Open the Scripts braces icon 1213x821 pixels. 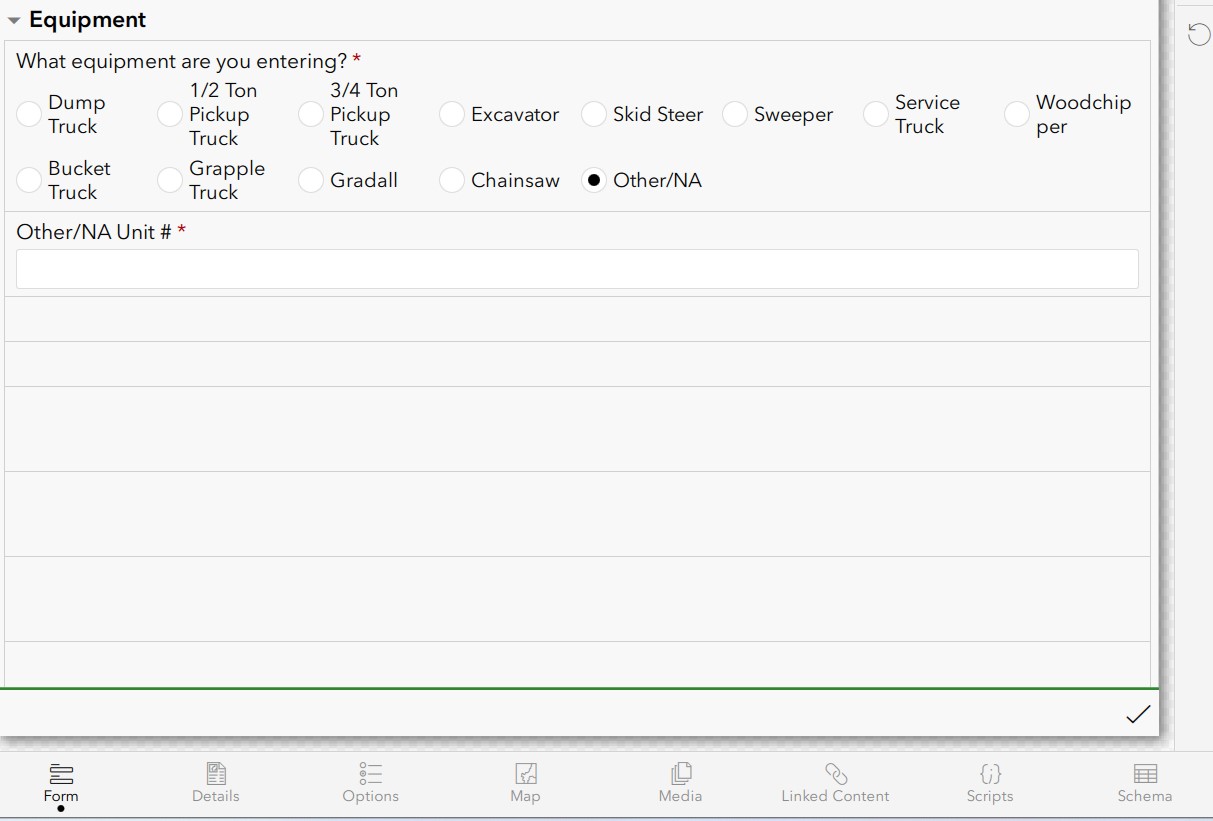(x=990, y=774)
